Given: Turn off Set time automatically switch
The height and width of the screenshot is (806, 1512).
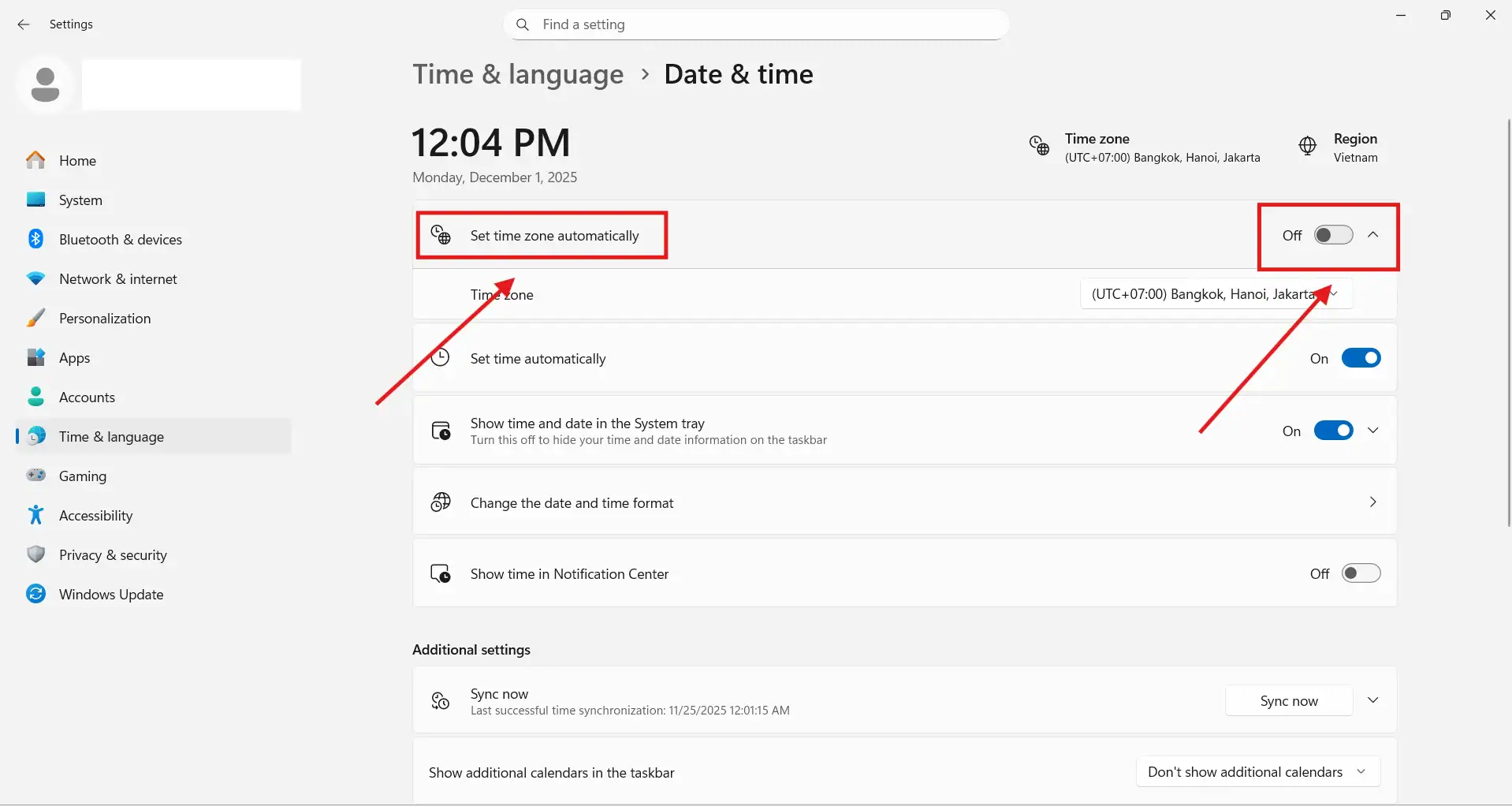Looking at the screenshot, I should coord(1361,358).
